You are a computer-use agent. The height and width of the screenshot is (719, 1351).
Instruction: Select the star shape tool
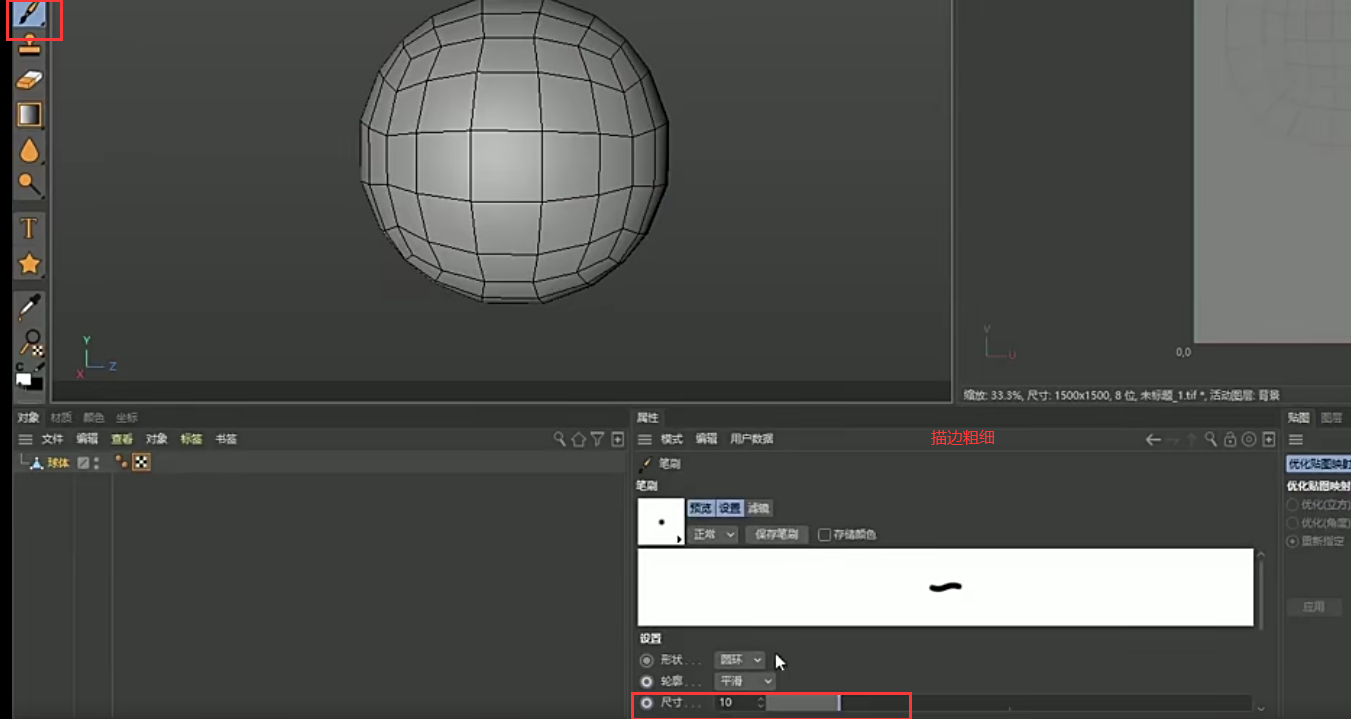30,264
